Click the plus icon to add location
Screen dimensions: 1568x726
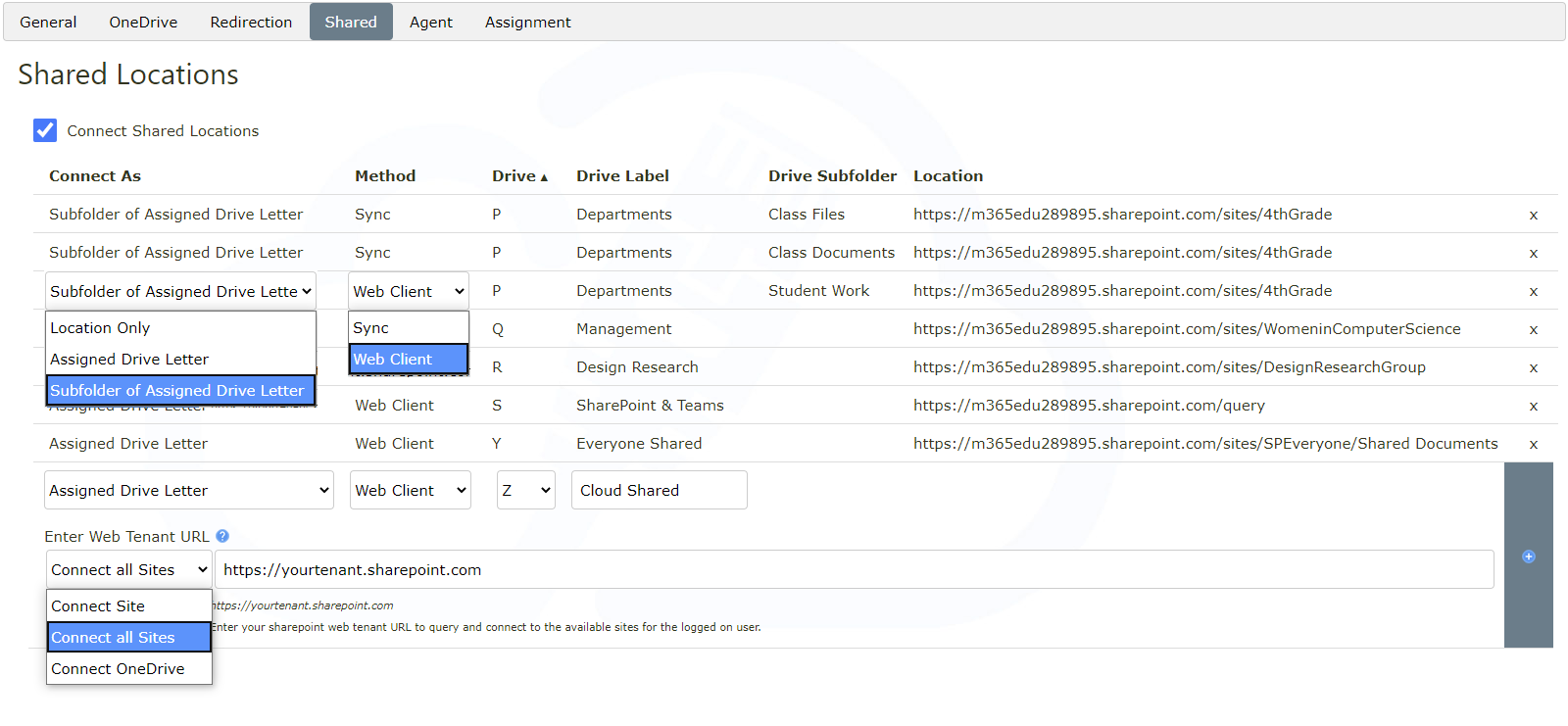pos(1528,557)
